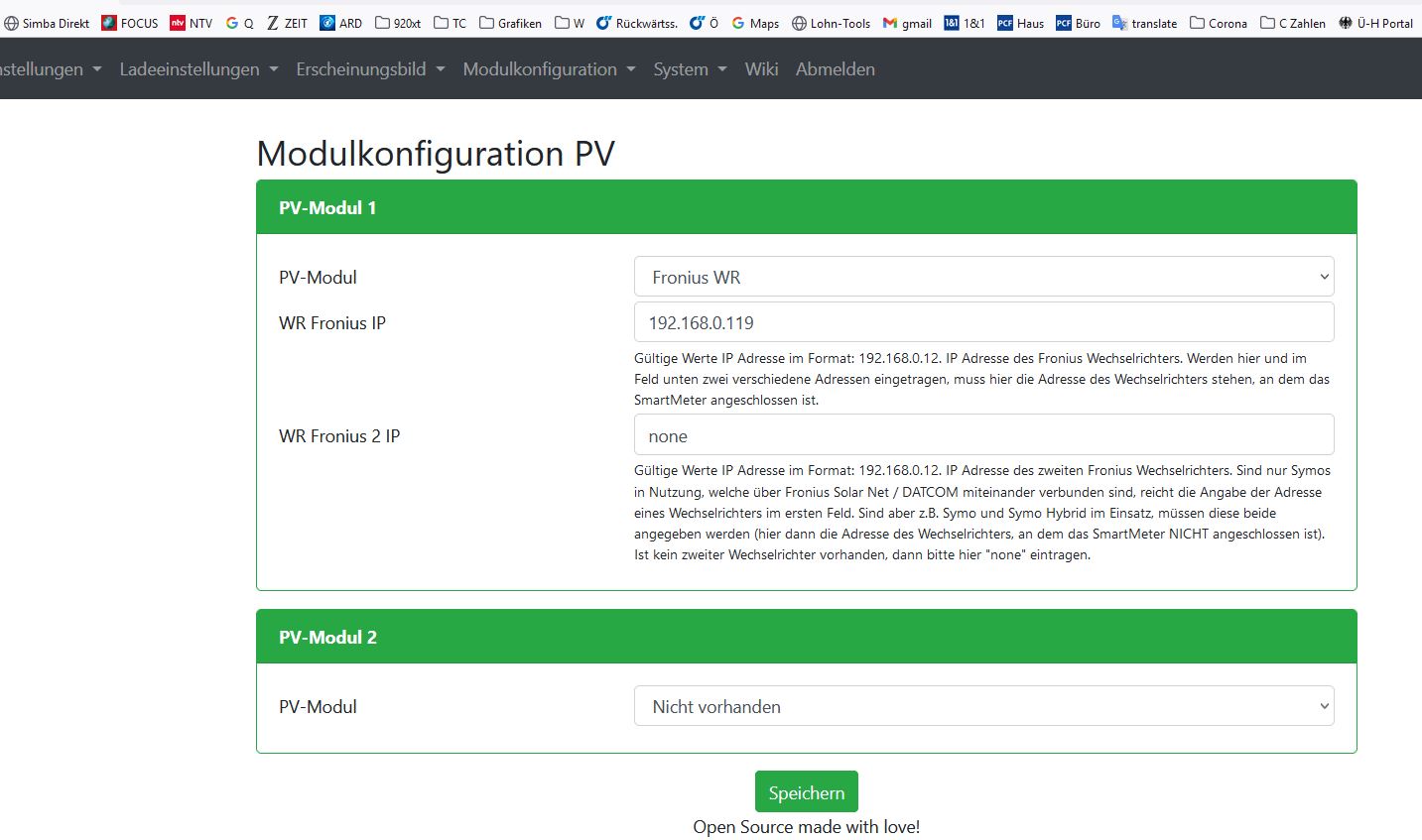1422x840 pixels.
Task: Click the green Speichern button
Action: (x=806, y=792)
